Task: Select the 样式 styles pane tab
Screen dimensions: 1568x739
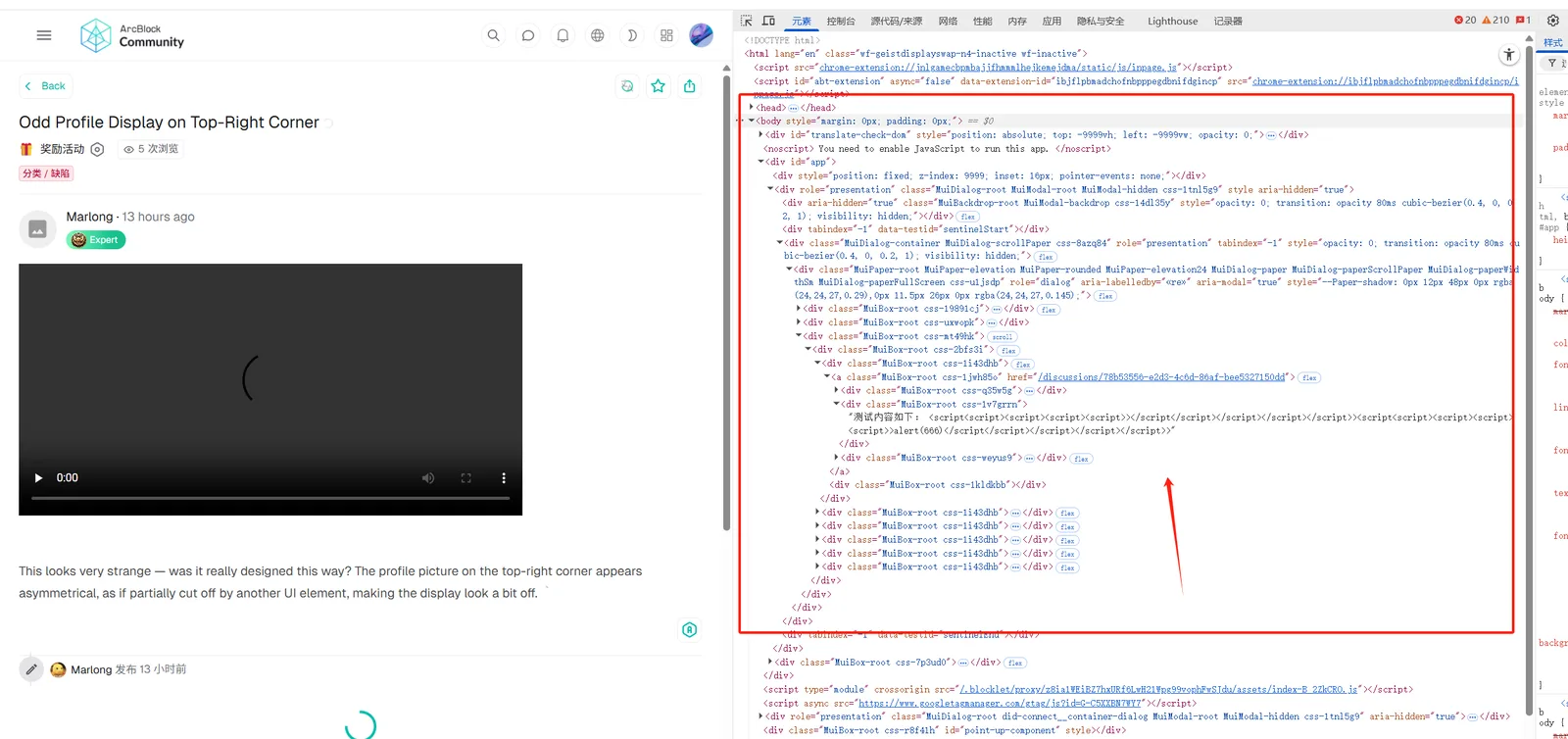Action: pyautogui.click(x=1553, y=42)
